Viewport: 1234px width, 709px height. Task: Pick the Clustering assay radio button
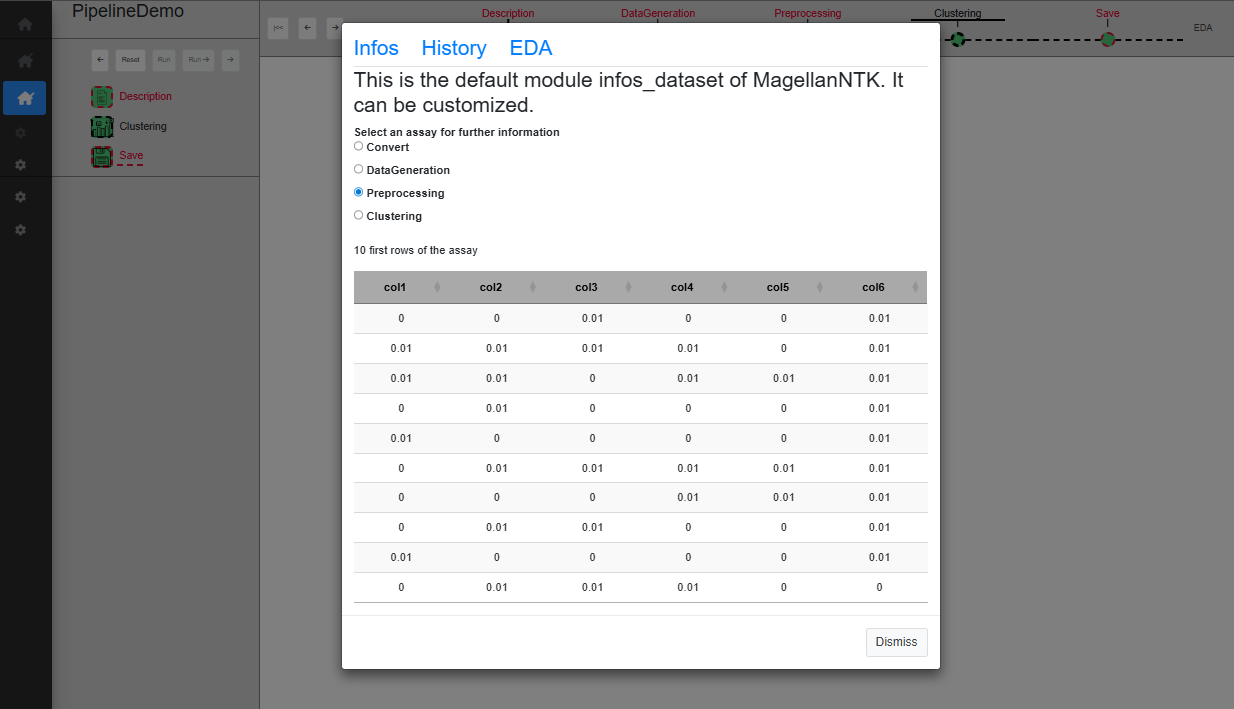pos(359,215)
